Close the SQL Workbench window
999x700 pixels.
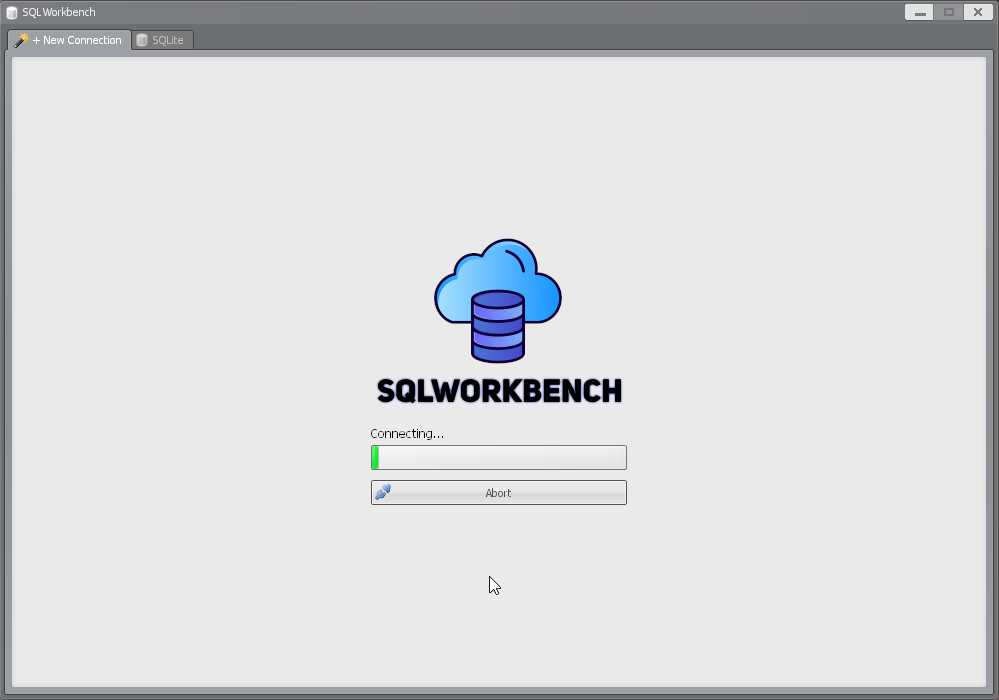click(978, 12)
